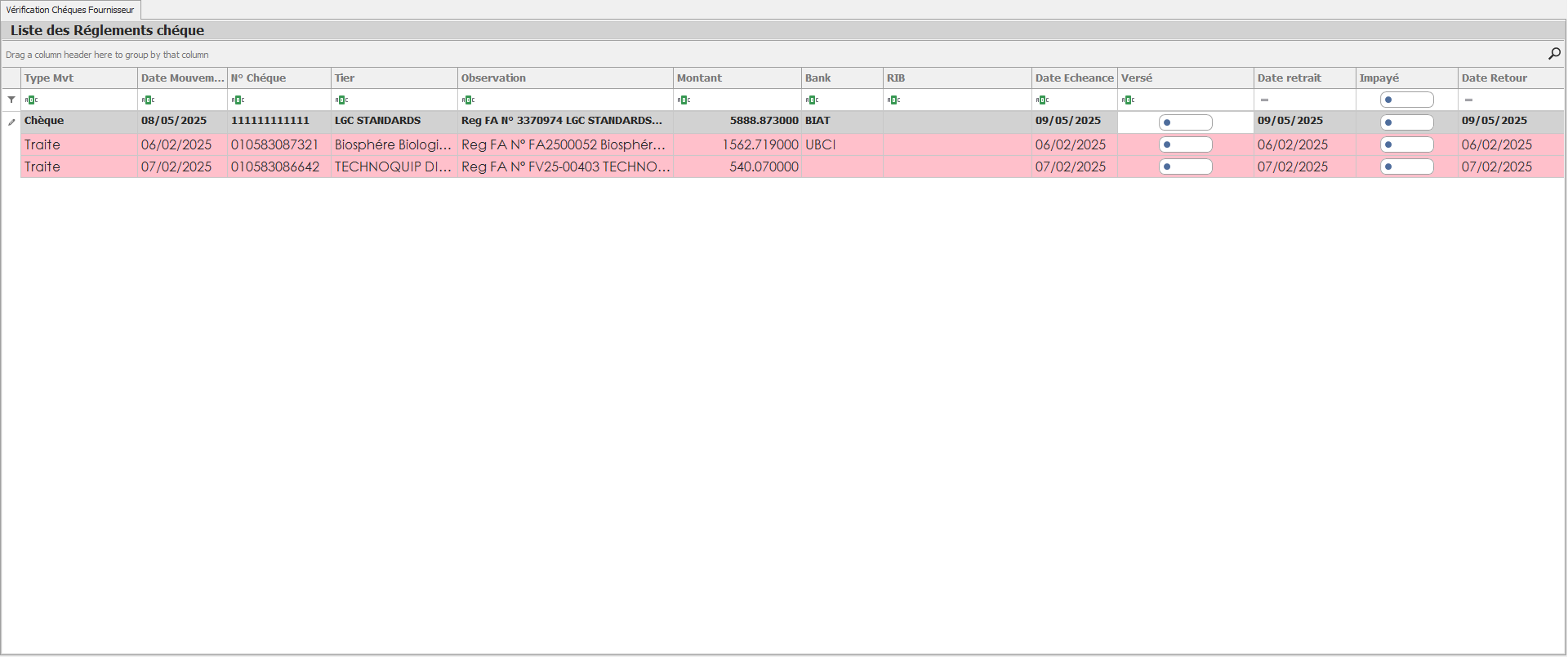Open Vérification Chéques Fournisseur tab
Viewport: 1568px width, 657px height.
point(70,10)
